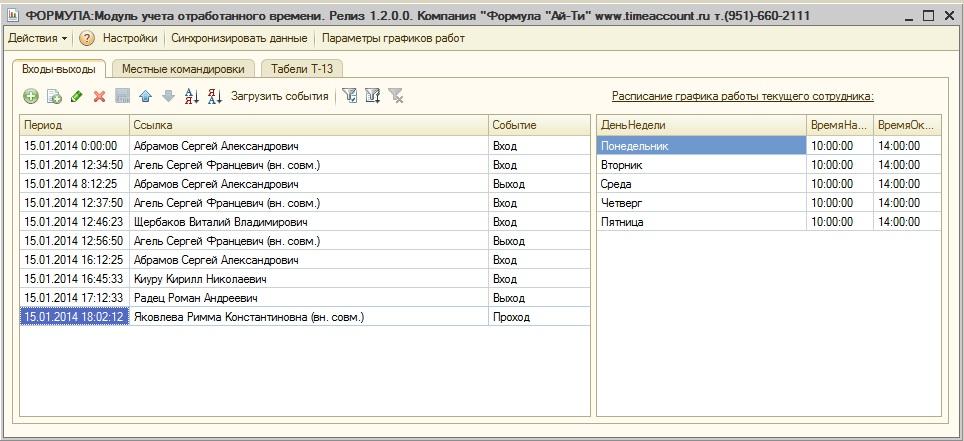Open Help with the question mark icon
964x441 pixels.
click(x=87, y=38)
